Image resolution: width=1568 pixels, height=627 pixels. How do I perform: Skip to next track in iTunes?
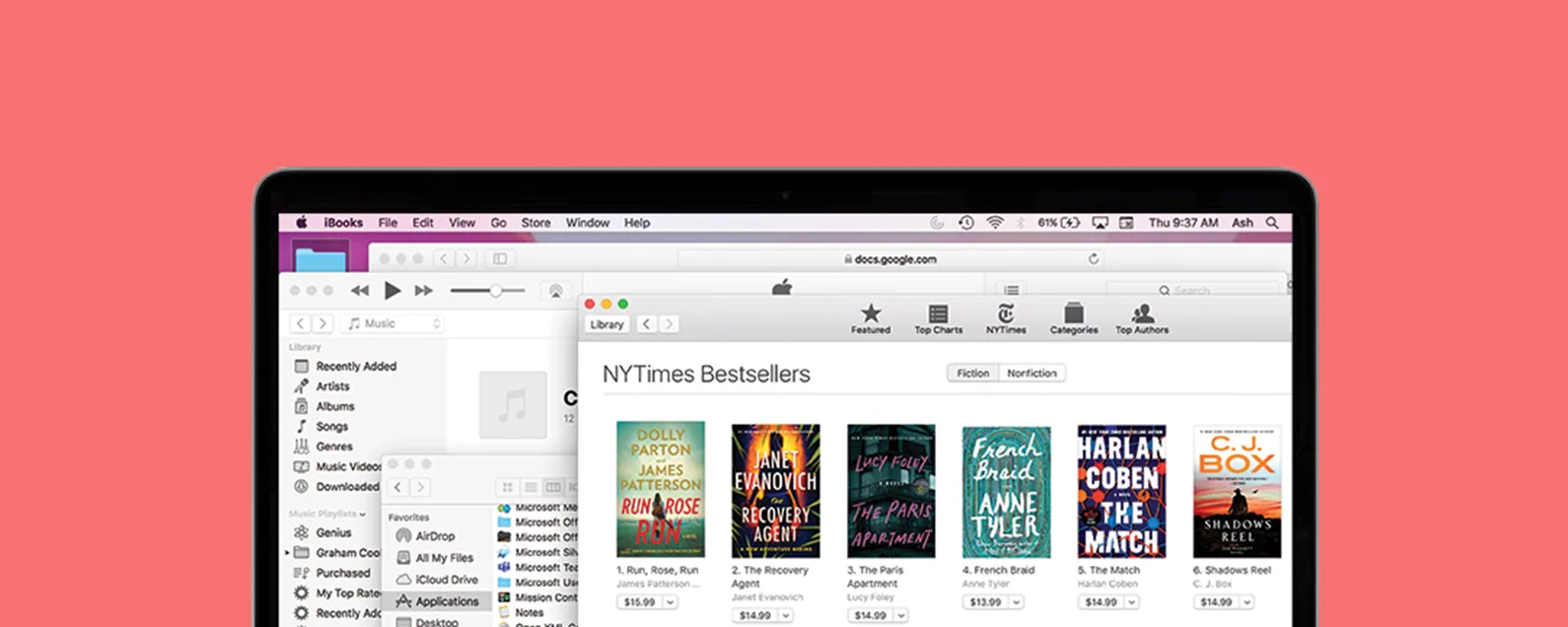(x=424, y=291)
